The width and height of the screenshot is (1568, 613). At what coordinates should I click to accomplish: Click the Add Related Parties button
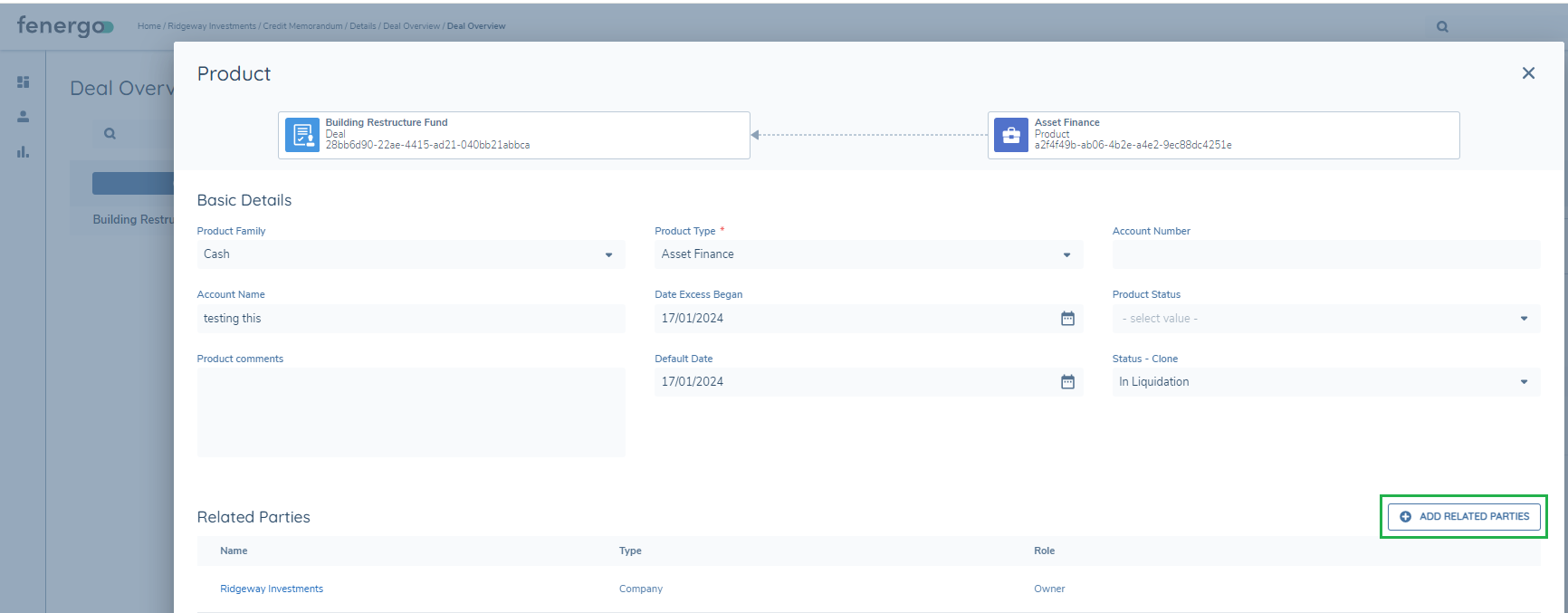[1464, 516]
